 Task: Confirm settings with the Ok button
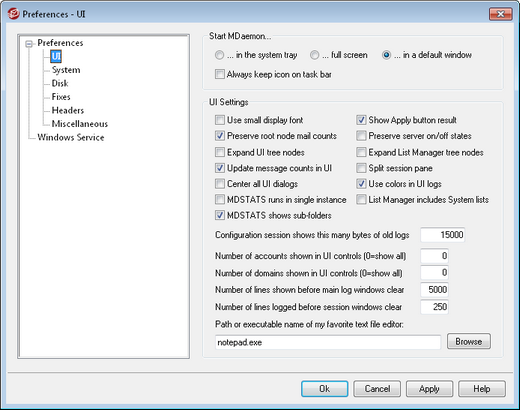324,389
